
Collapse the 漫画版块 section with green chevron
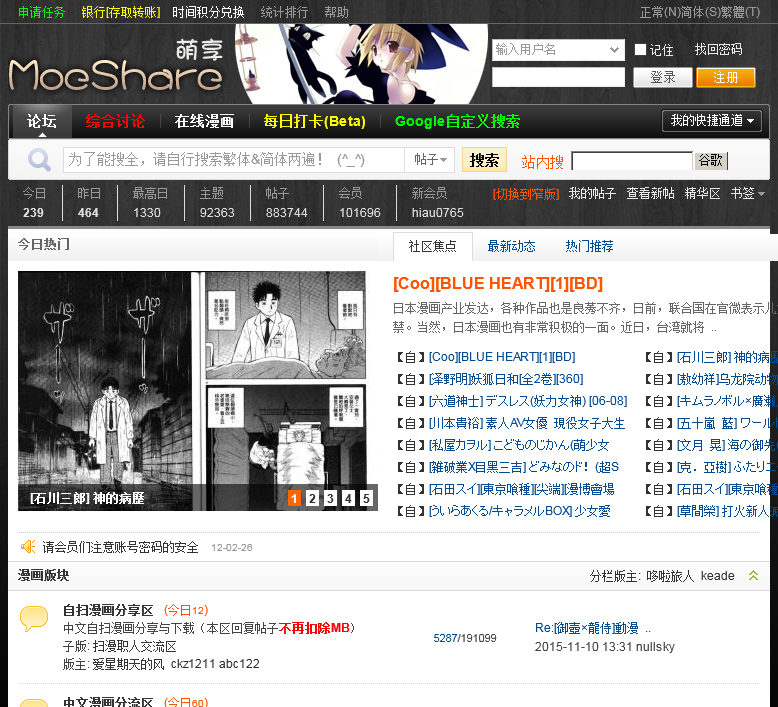point(753,576)
